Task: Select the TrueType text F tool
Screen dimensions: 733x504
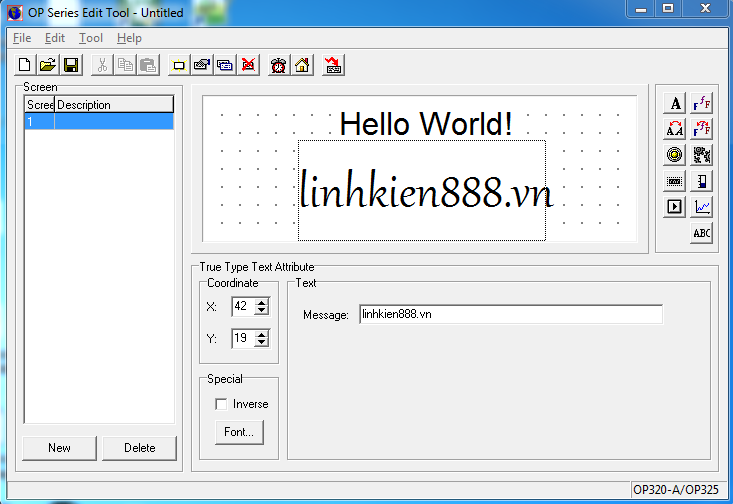Action: pyautogui.click(x=702, y=103)
